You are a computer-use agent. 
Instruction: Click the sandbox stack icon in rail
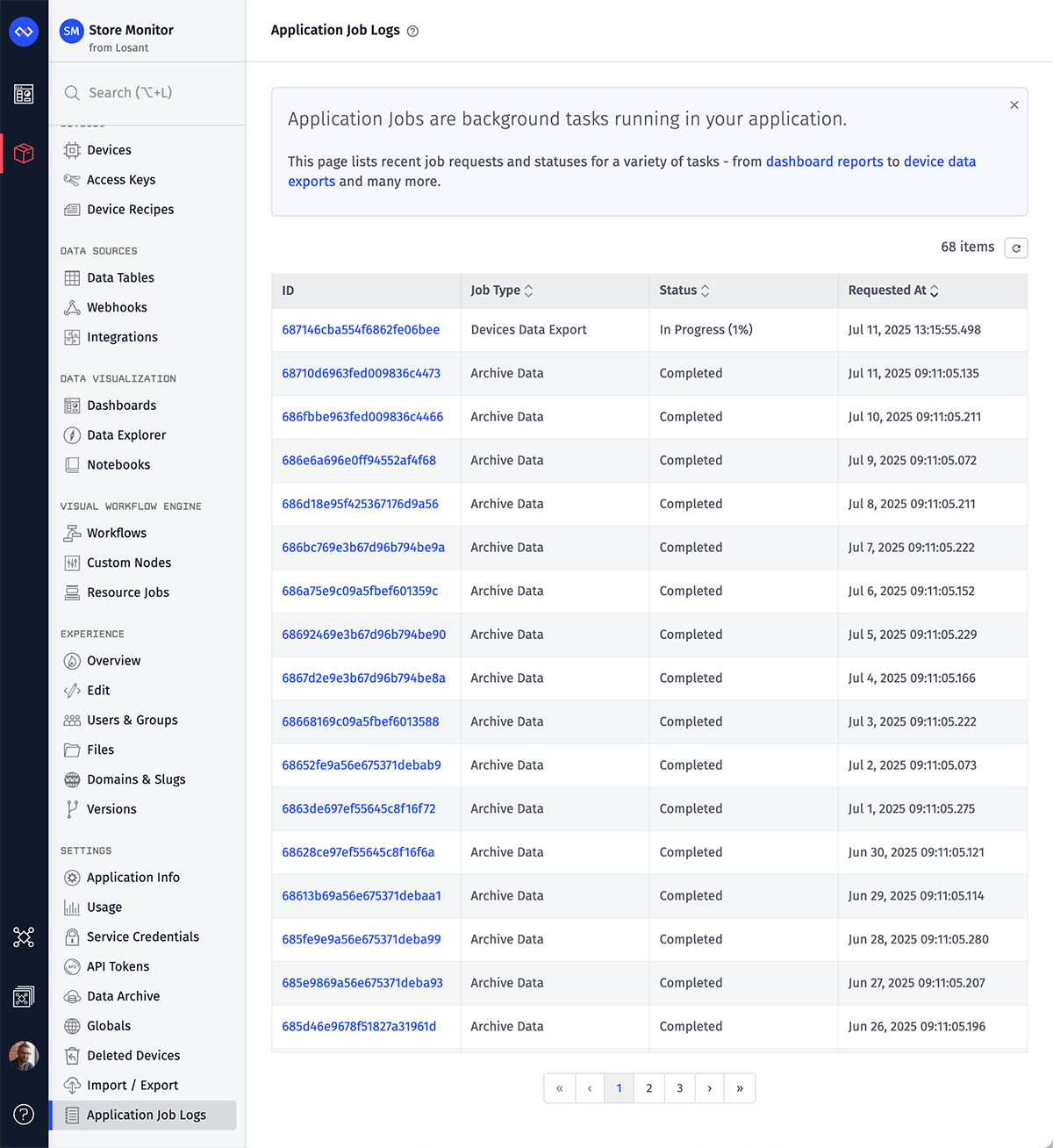[x=24, y=996]
